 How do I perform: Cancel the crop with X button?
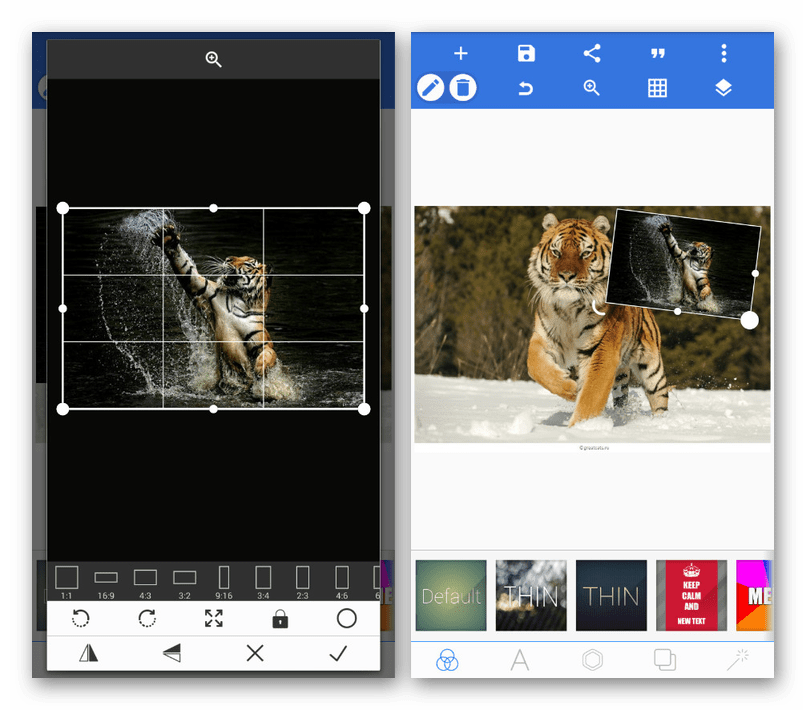pos(255,654)
